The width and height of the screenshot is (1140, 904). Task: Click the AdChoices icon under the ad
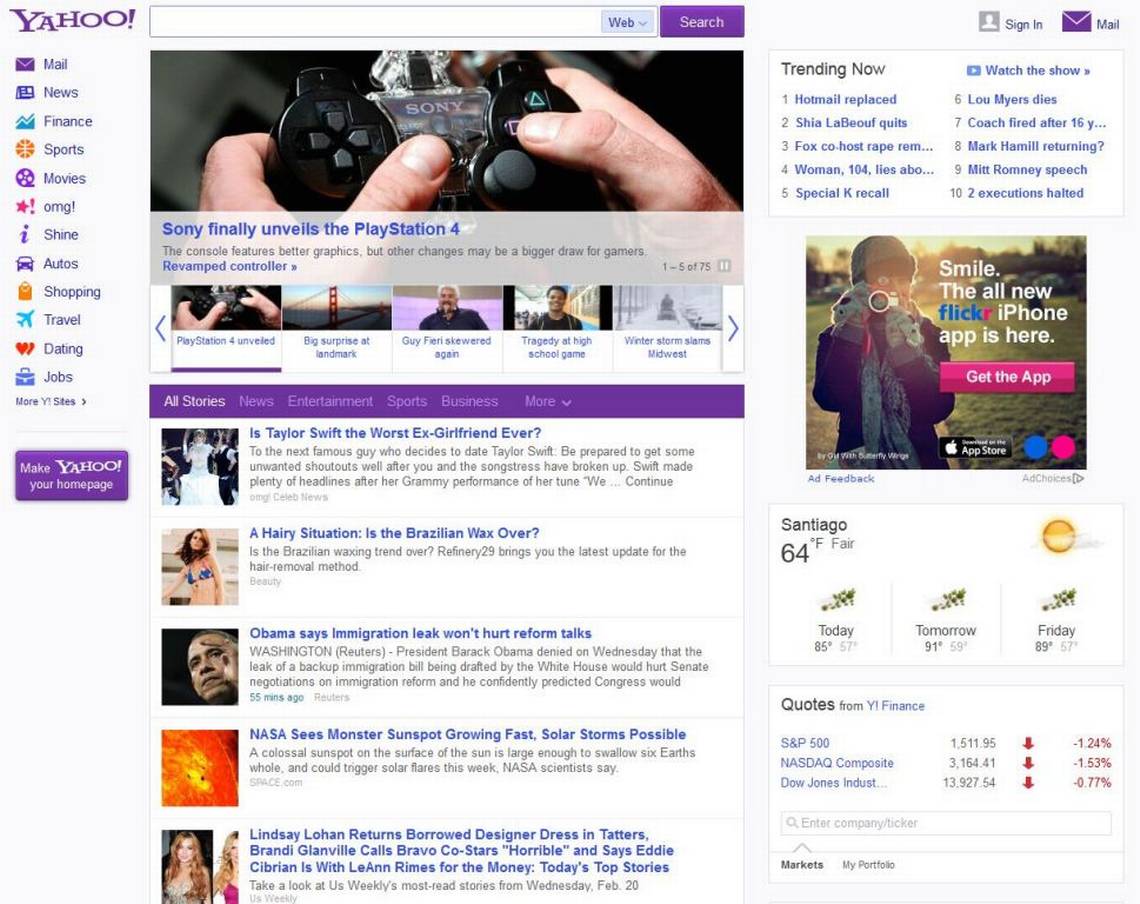tap(1078, 479)
